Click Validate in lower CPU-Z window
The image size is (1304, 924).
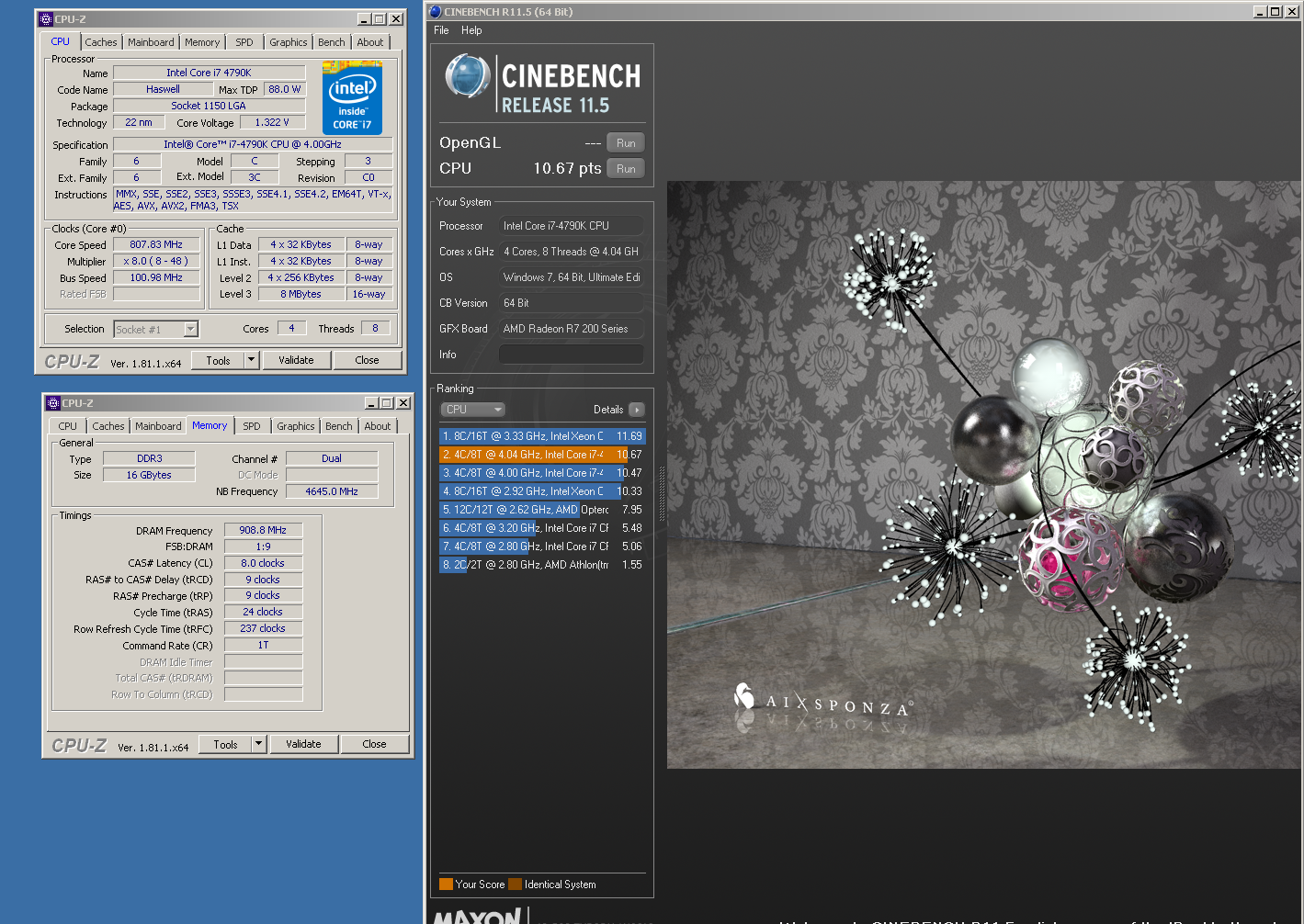303,744
